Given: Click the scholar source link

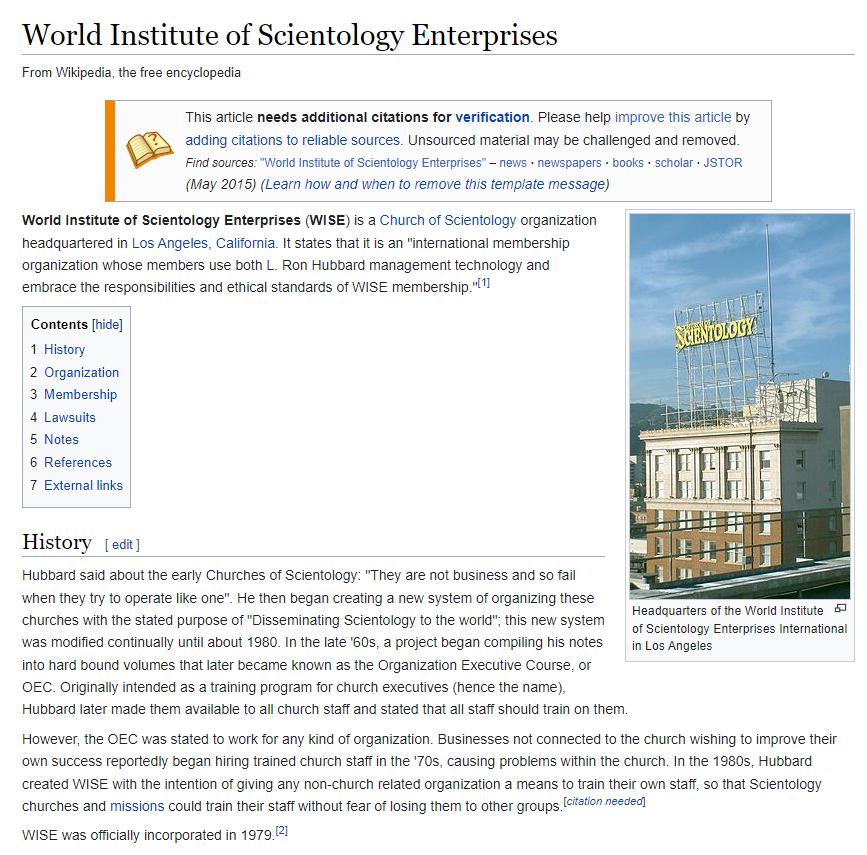Looking at the screenshot, I should click(x=673, y=163).
